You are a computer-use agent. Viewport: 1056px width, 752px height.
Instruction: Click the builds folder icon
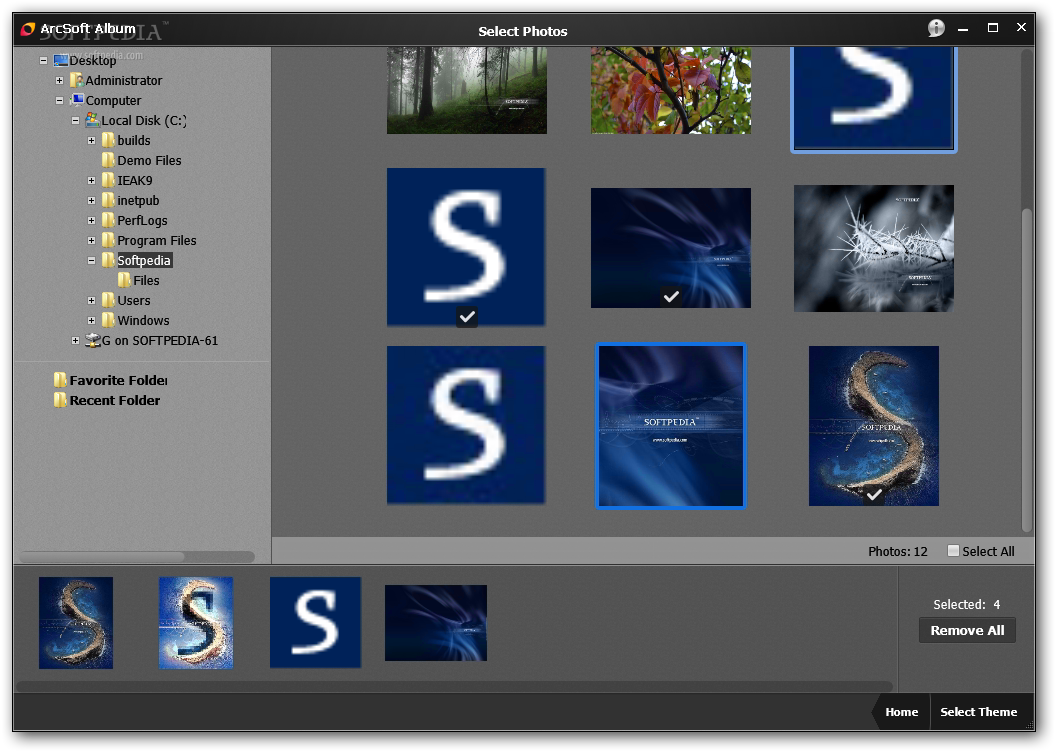(108, 141)
